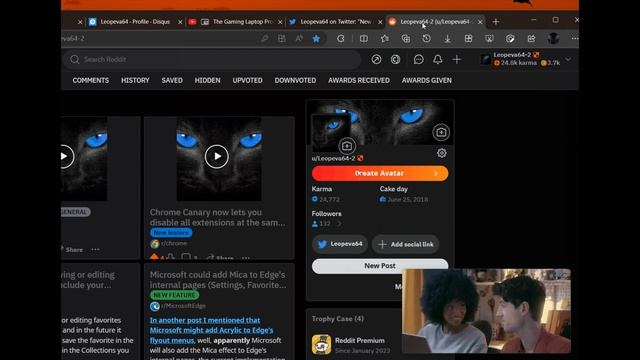The width and height of the screenshot is (640, 360).
Task: Click the New Post button
Action: [380, 266]
